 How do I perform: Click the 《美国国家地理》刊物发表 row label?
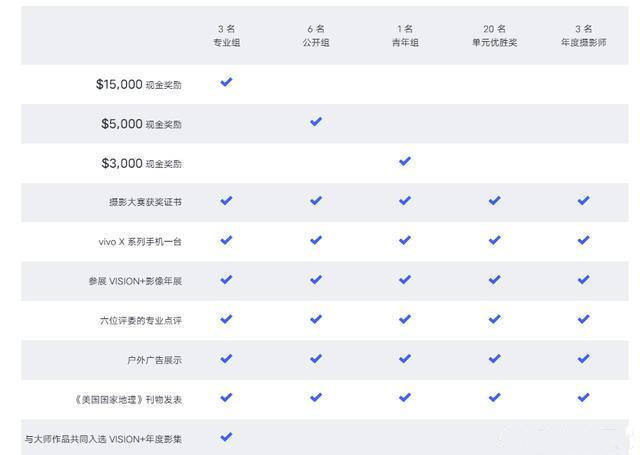tap(128, 399)
